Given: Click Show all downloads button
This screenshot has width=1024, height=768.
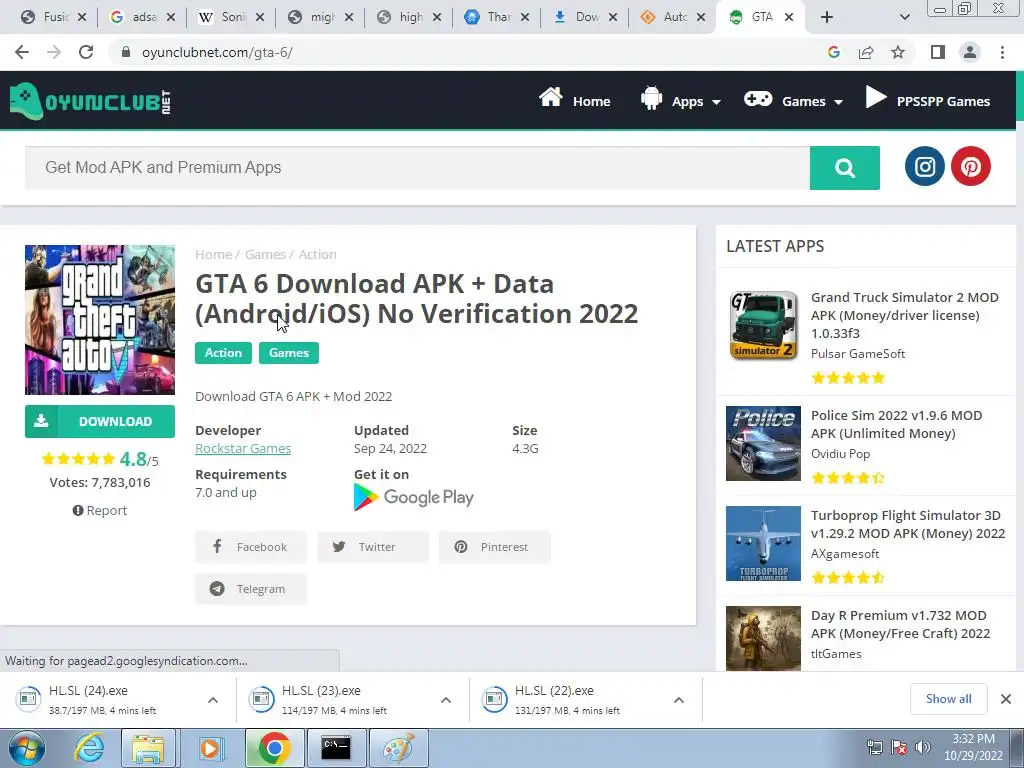Looking at the screenshot, I should tap(948, 699).
